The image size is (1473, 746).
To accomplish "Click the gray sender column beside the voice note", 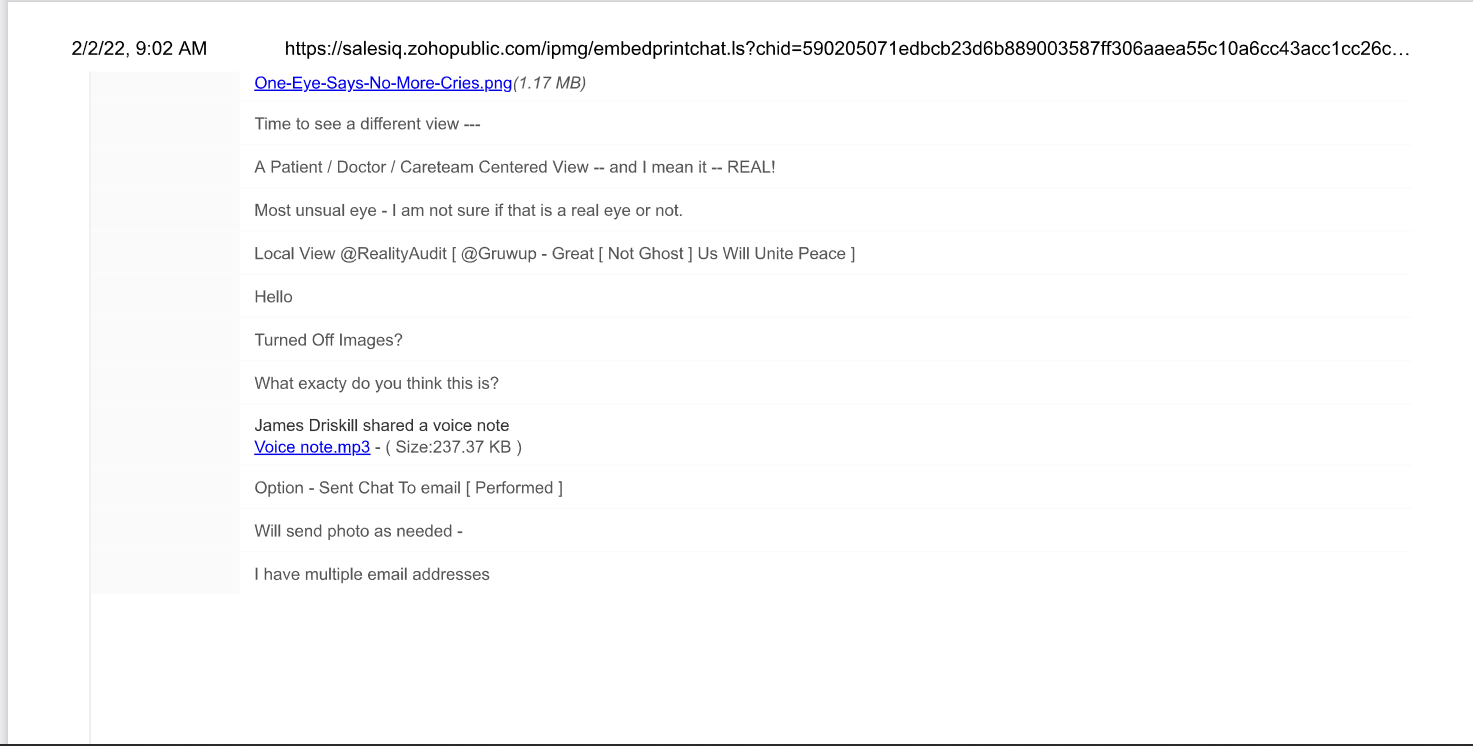I will [165, 436].
